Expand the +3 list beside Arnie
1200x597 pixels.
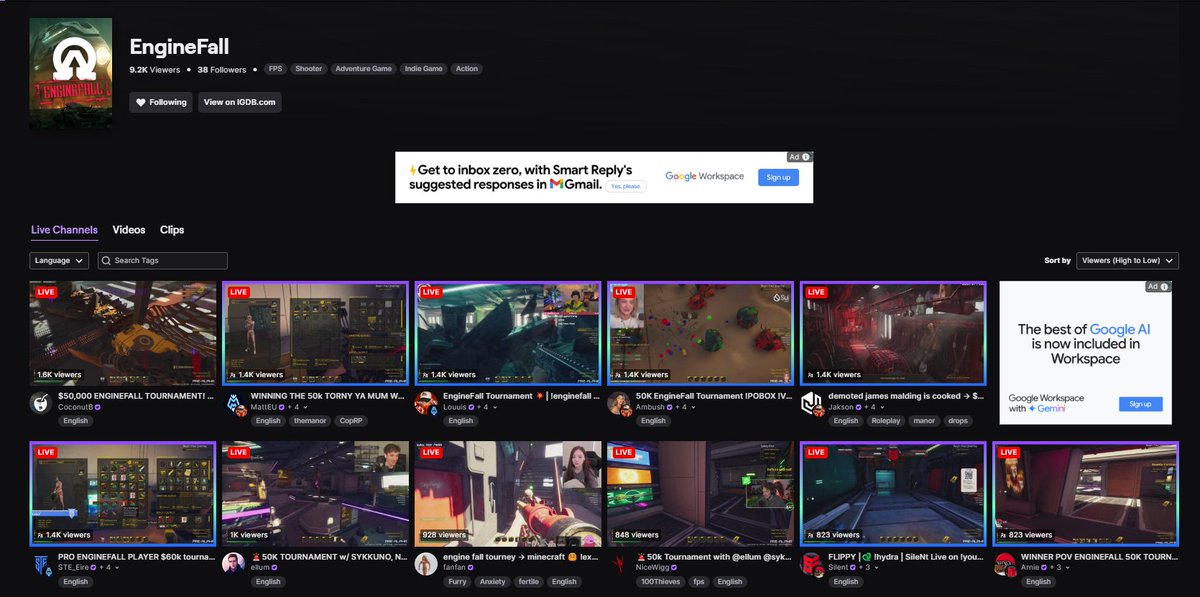tap(1061, 567)
